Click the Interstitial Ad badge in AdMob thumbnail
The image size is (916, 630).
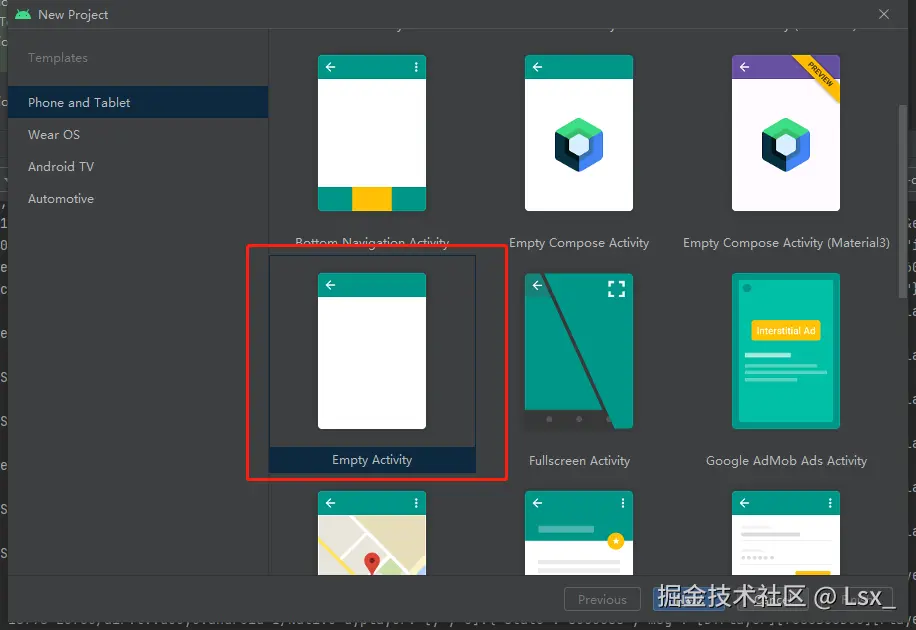(786, 331)
